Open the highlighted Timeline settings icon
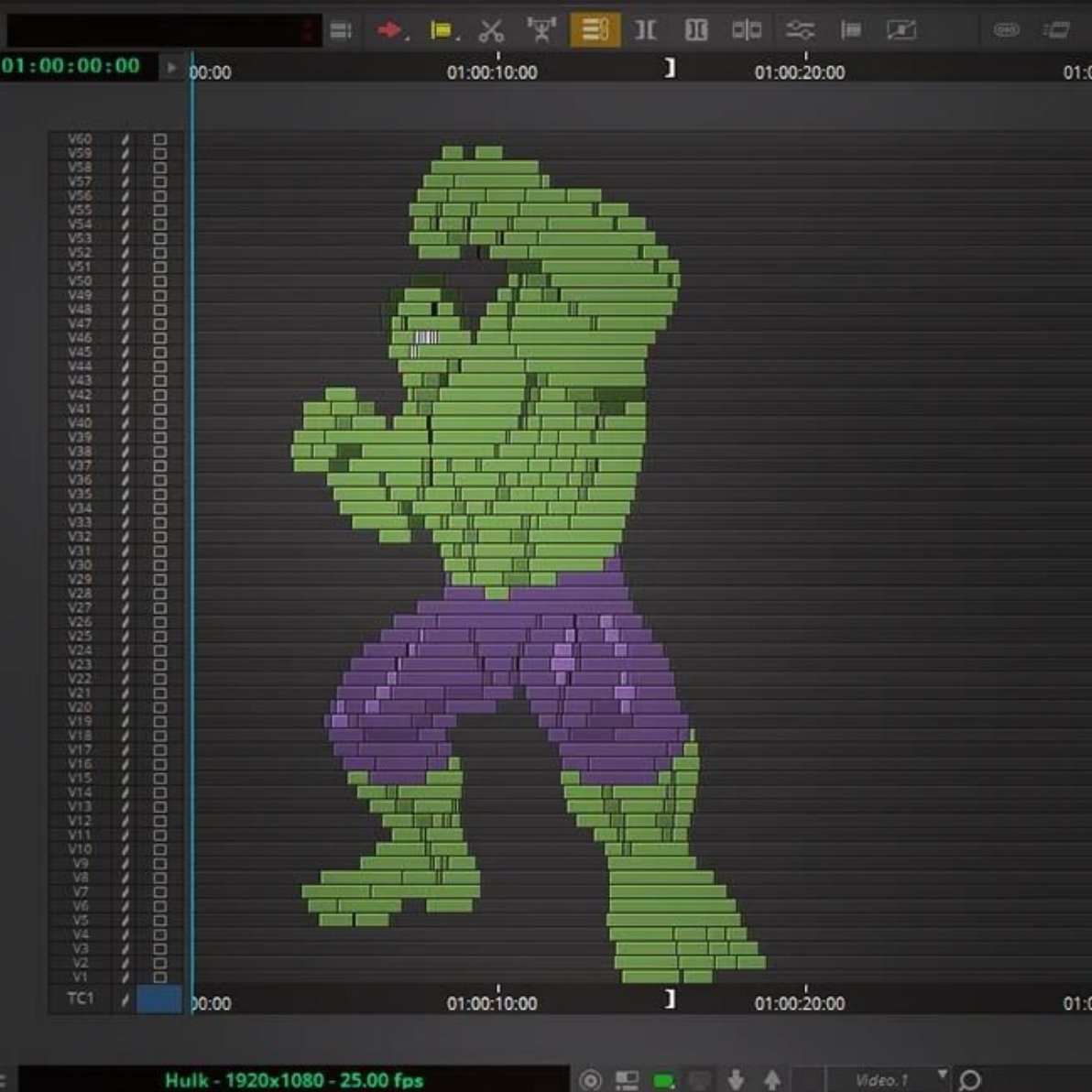 (595, 29)
